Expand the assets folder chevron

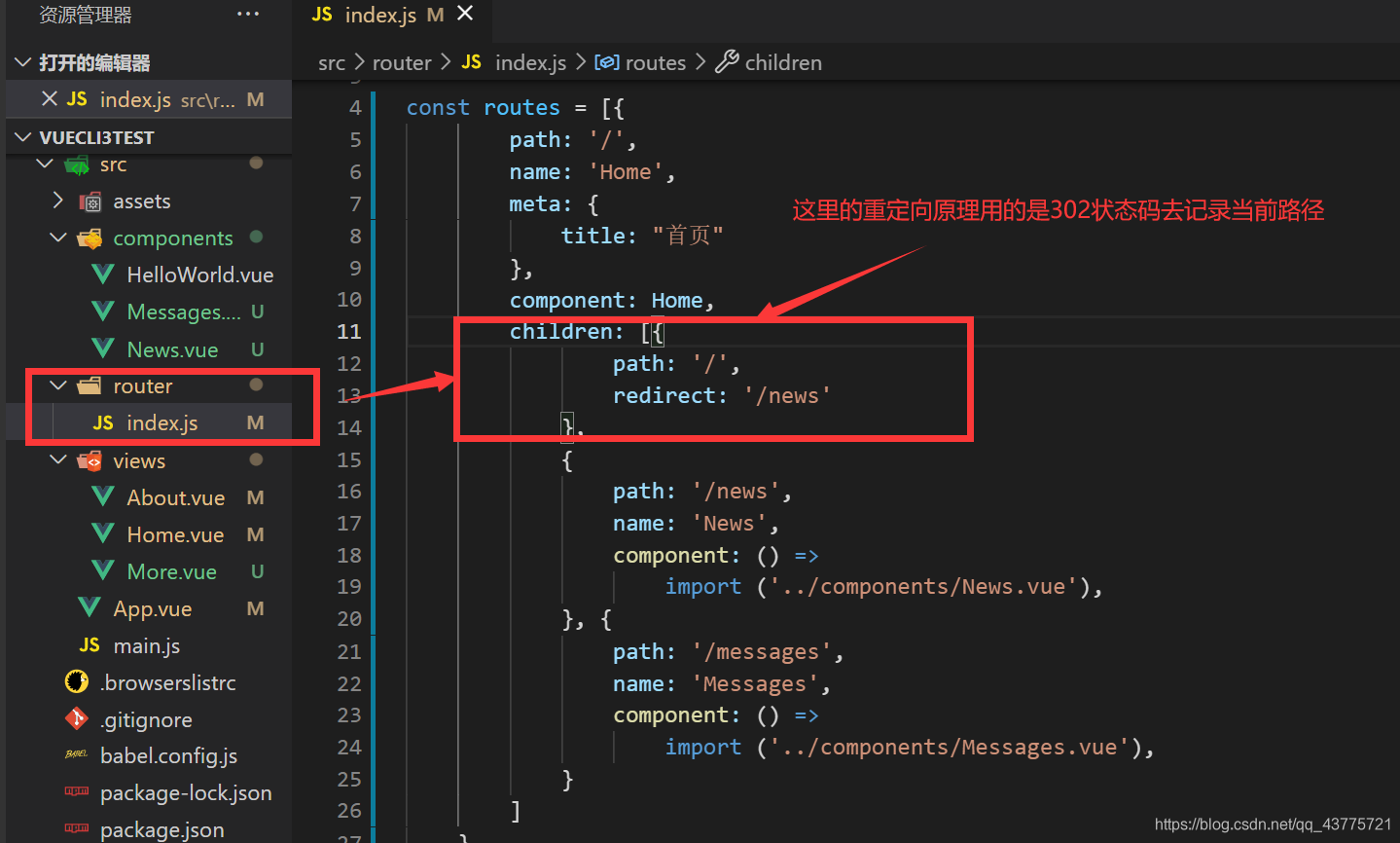58,201
